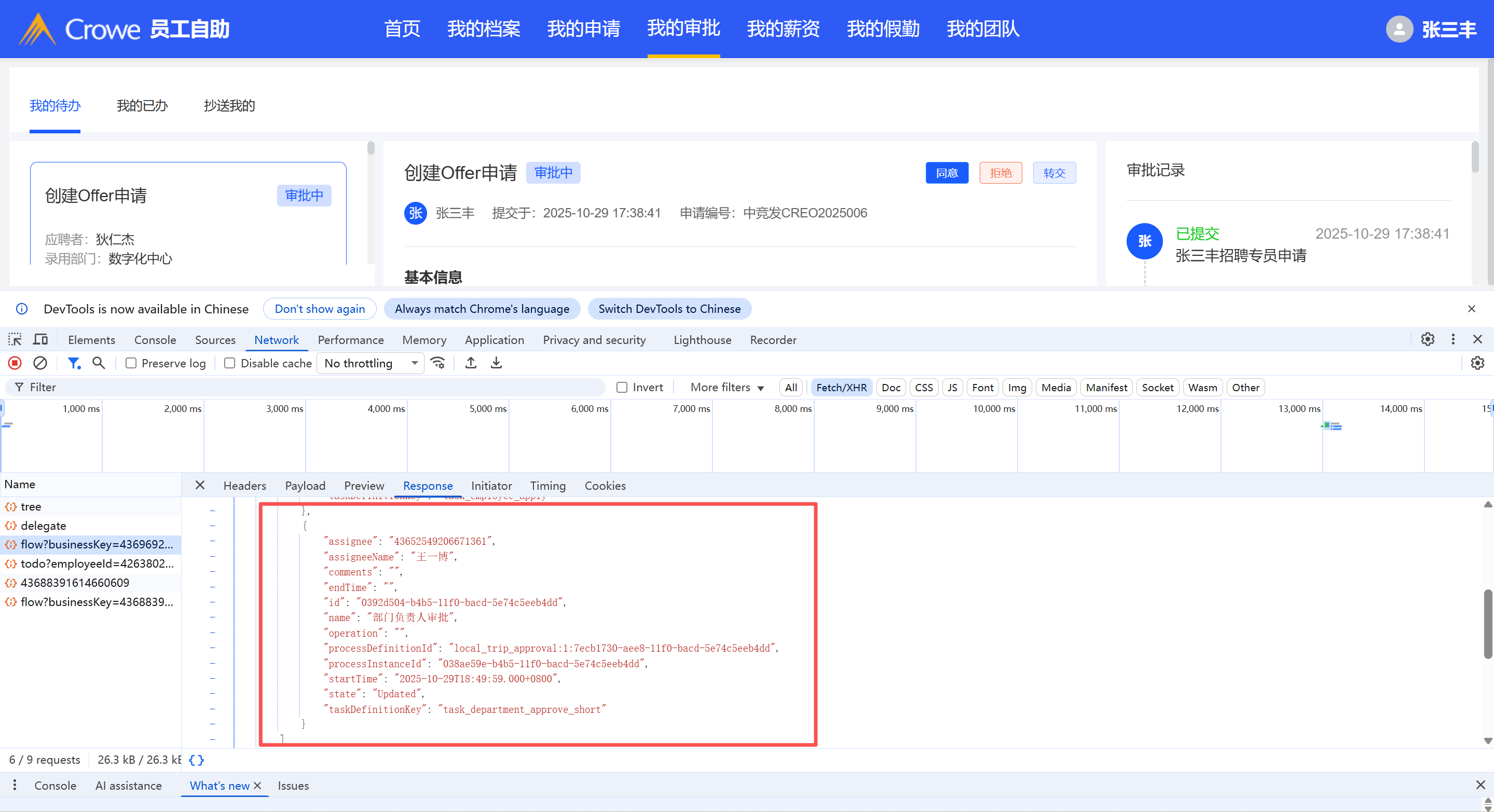Click the 同意 approve button
The image size is (1494, 812).
pyautogui.click(x=947, y=173)
